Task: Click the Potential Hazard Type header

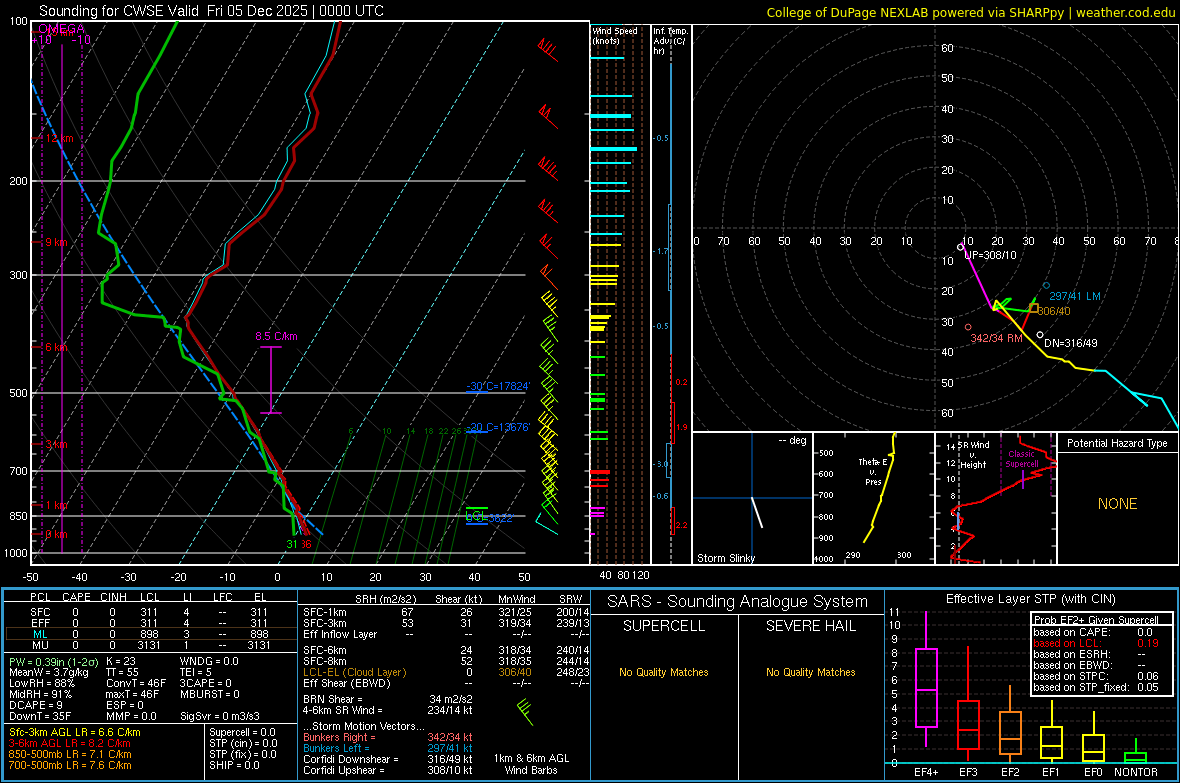Action: point(1117,443)
